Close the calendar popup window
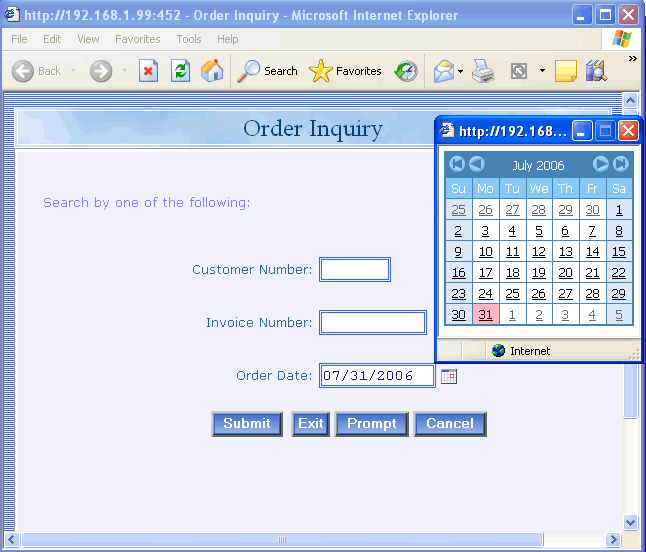 tap(628, 131)
